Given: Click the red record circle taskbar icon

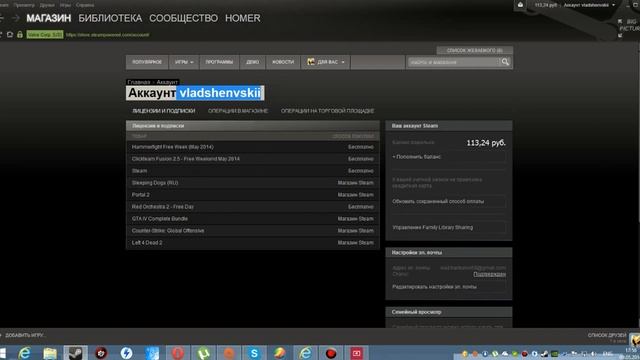Looking at the screenshot, I should (x=331, y=353).
